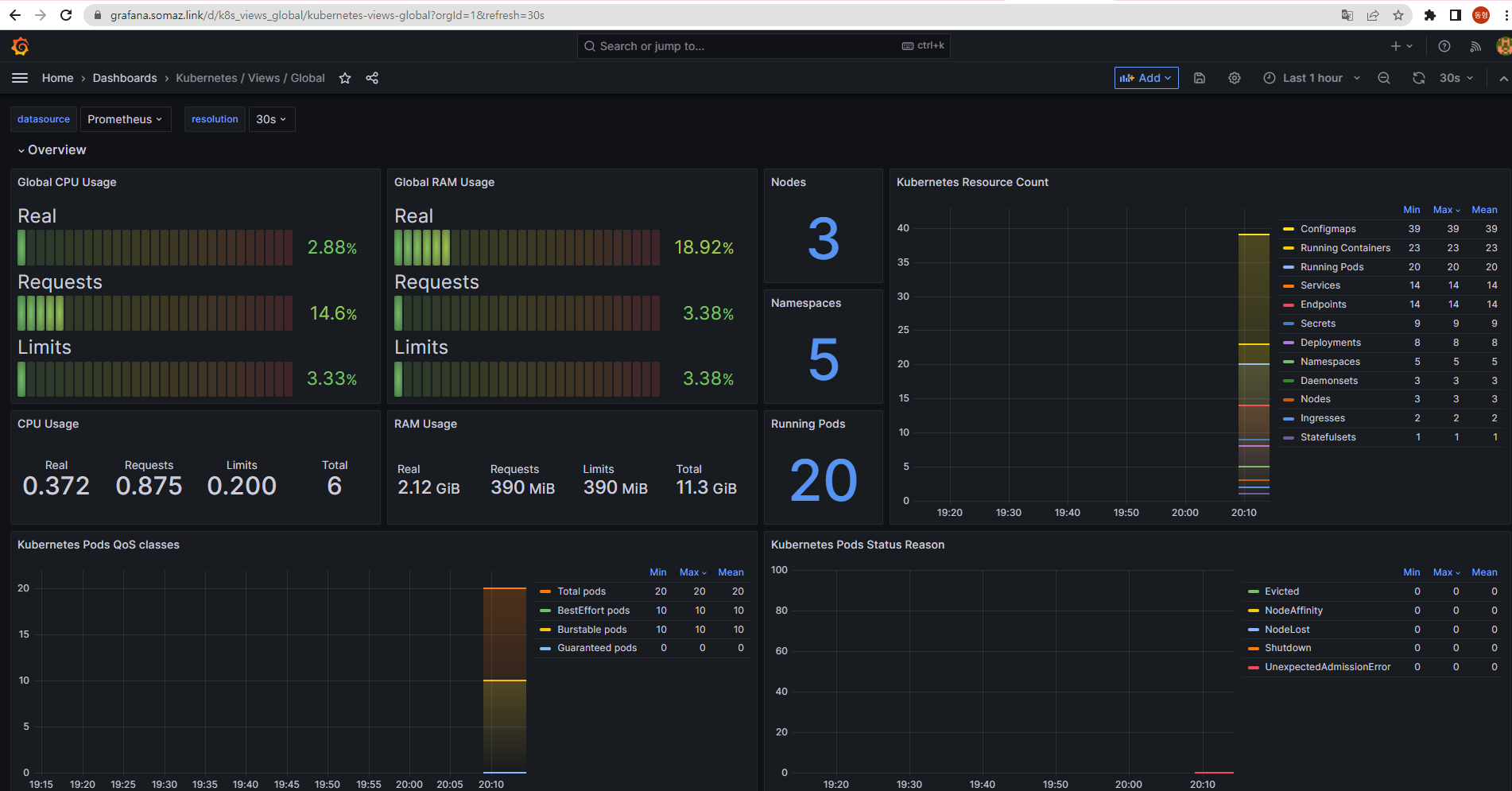Viewport: 1512px width, 791px height.
Task: Focus the Search or jump to field
Action: [x=763, y=46]
